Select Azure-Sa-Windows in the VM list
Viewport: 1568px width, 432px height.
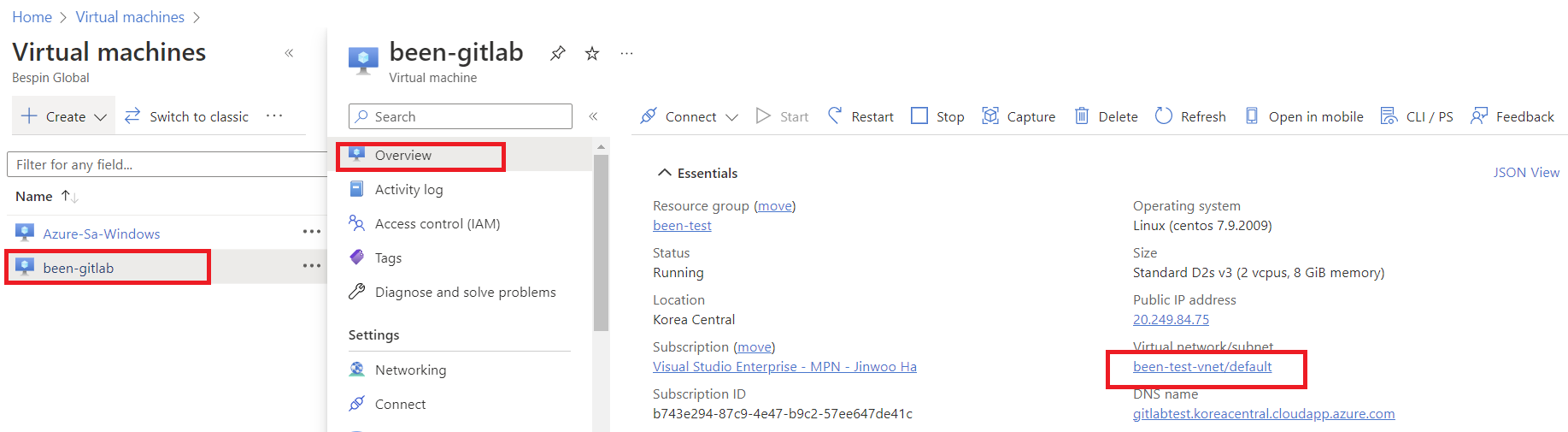coord(102,234)
